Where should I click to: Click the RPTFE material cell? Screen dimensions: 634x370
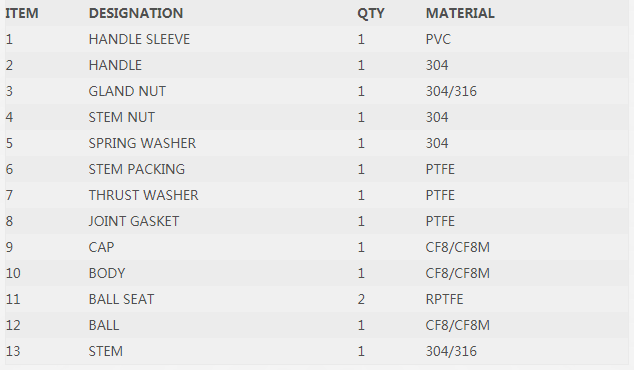tap(444, 299)
